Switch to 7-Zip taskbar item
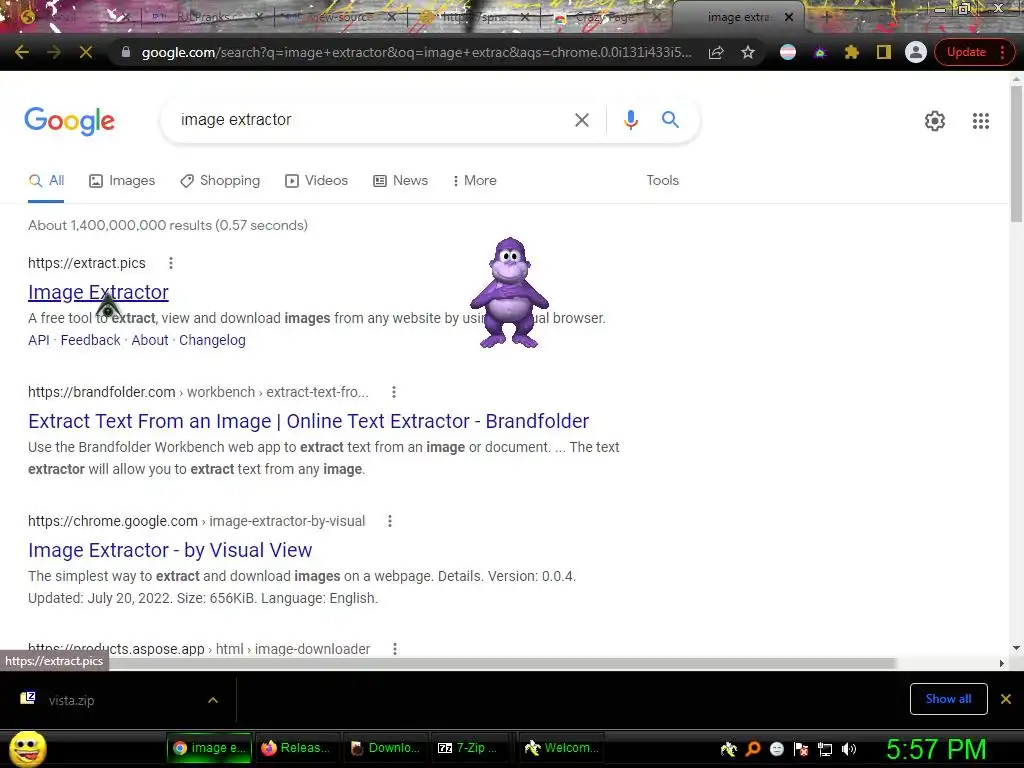The height and width of the screenshot is (768, 1024). (470, 748)
